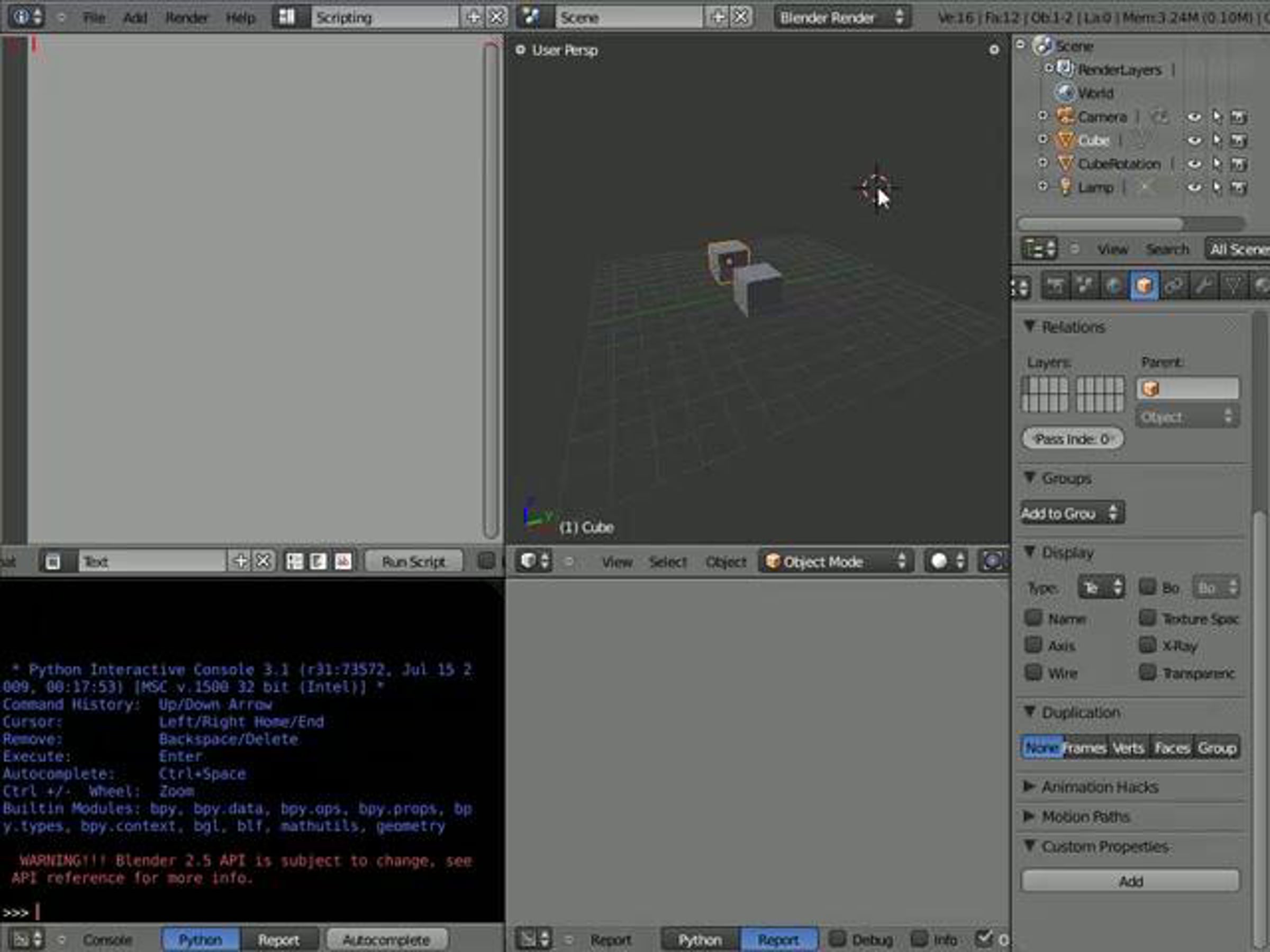
Task: Click the Scene icon in the outliner
Action: 1042,45
